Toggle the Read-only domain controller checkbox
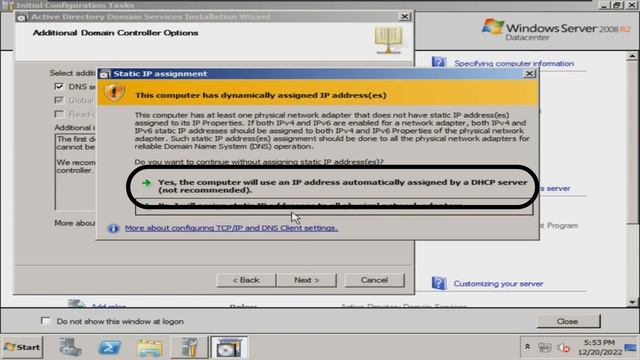 pos(59,114)
